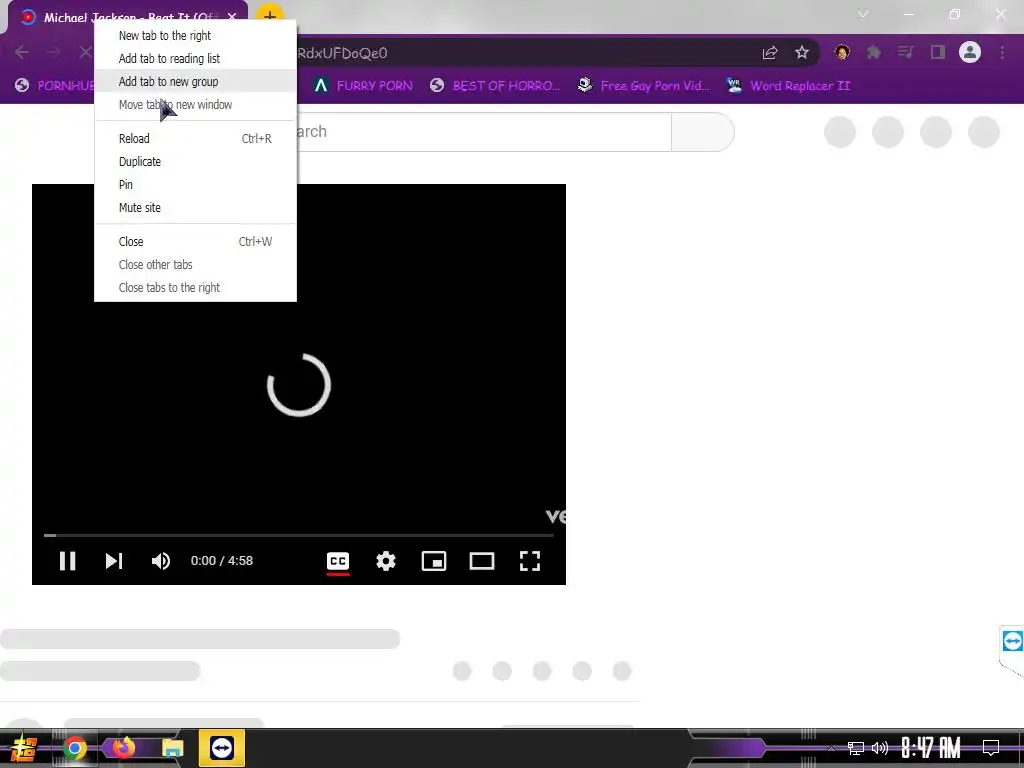The height and width of the screenshot is (768, 1024).
Task: Enter fullscreen mode
Action: [530, 561]
